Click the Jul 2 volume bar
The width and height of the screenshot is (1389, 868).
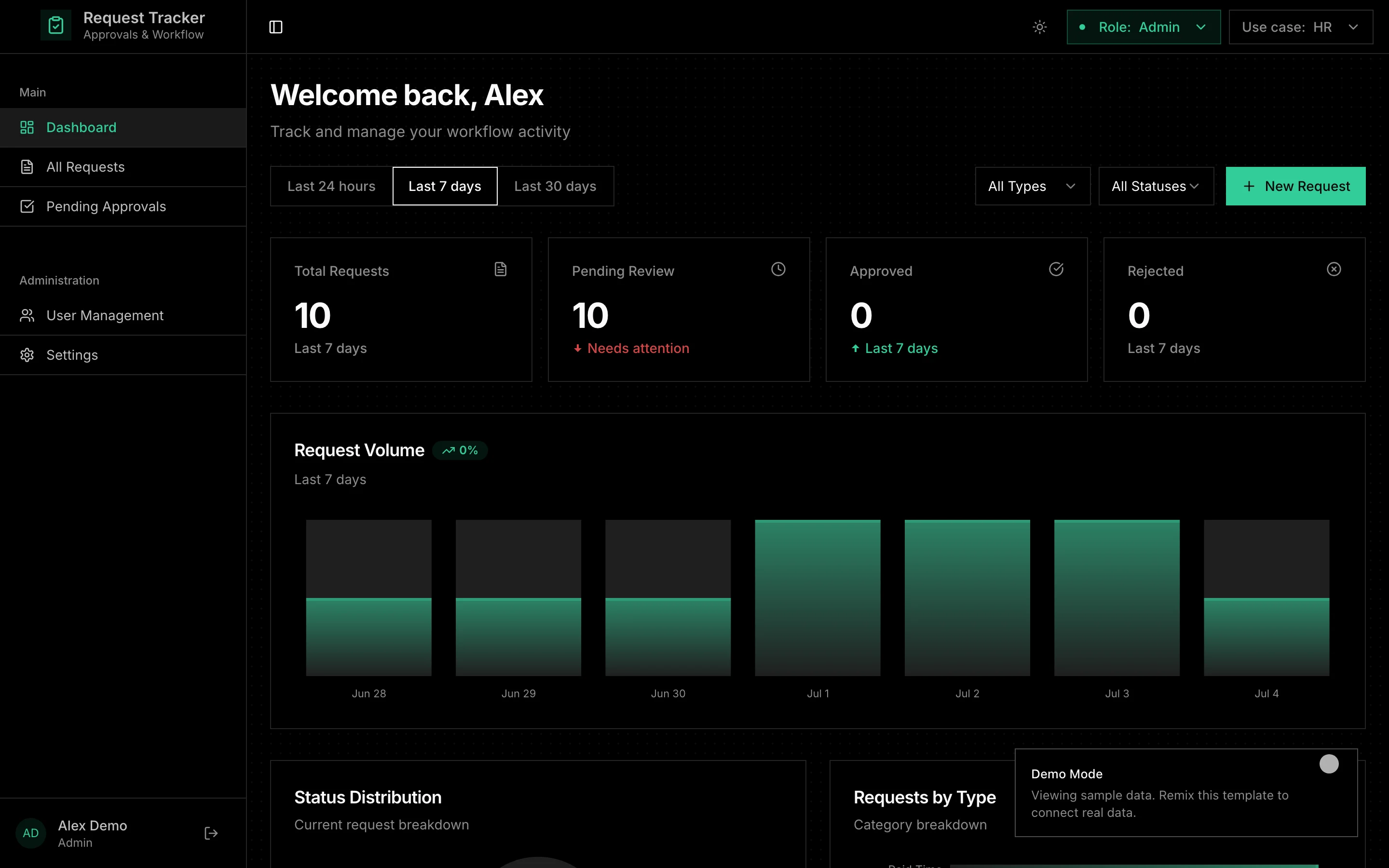coord(967,597)
